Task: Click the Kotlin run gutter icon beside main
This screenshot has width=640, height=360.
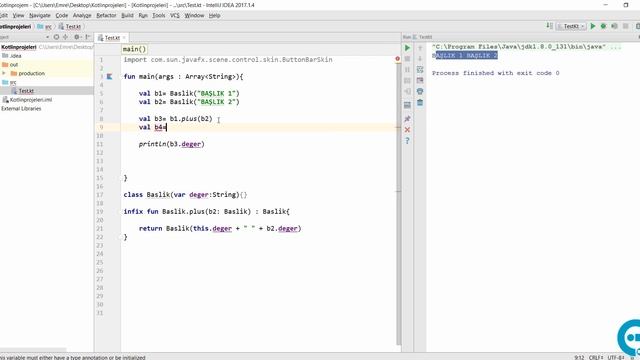Action: (109, 76)
